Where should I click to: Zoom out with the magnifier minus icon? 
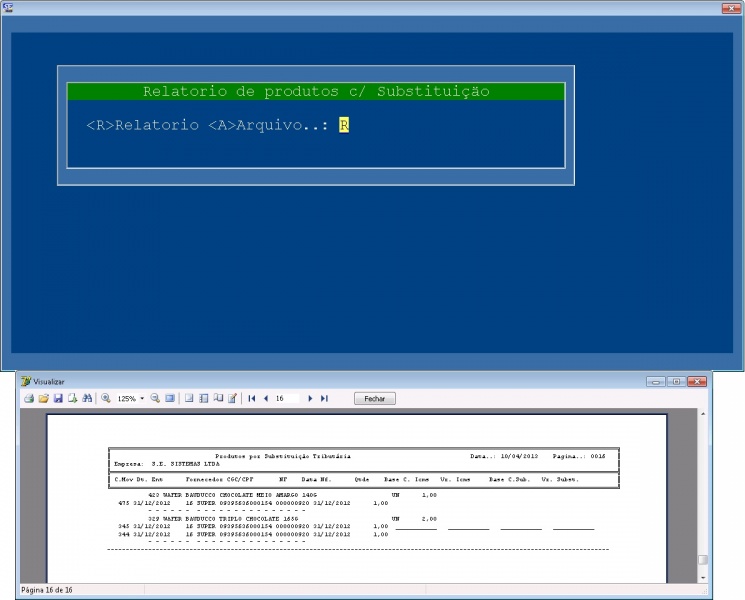pos(156,398)
